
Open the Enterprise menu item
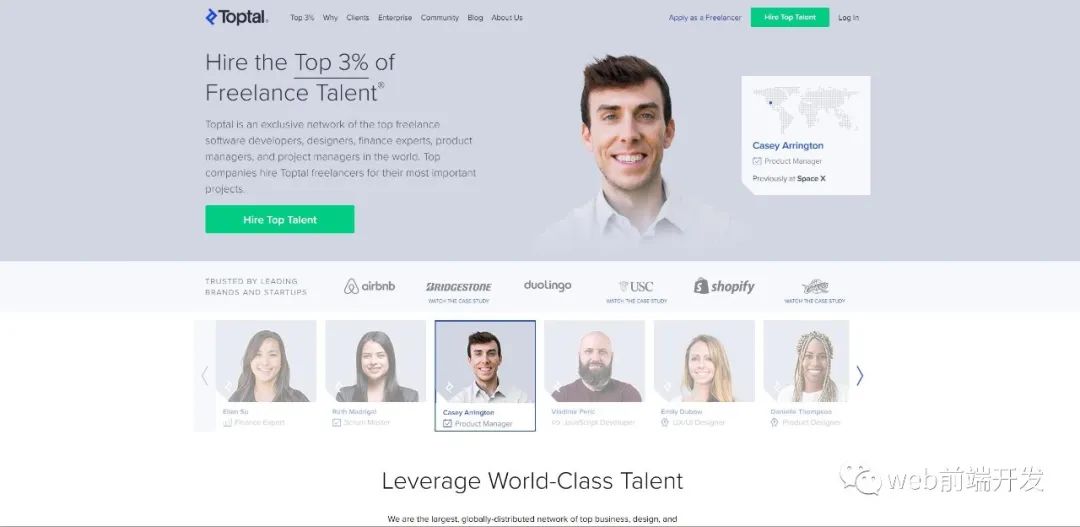coord(395,18)
